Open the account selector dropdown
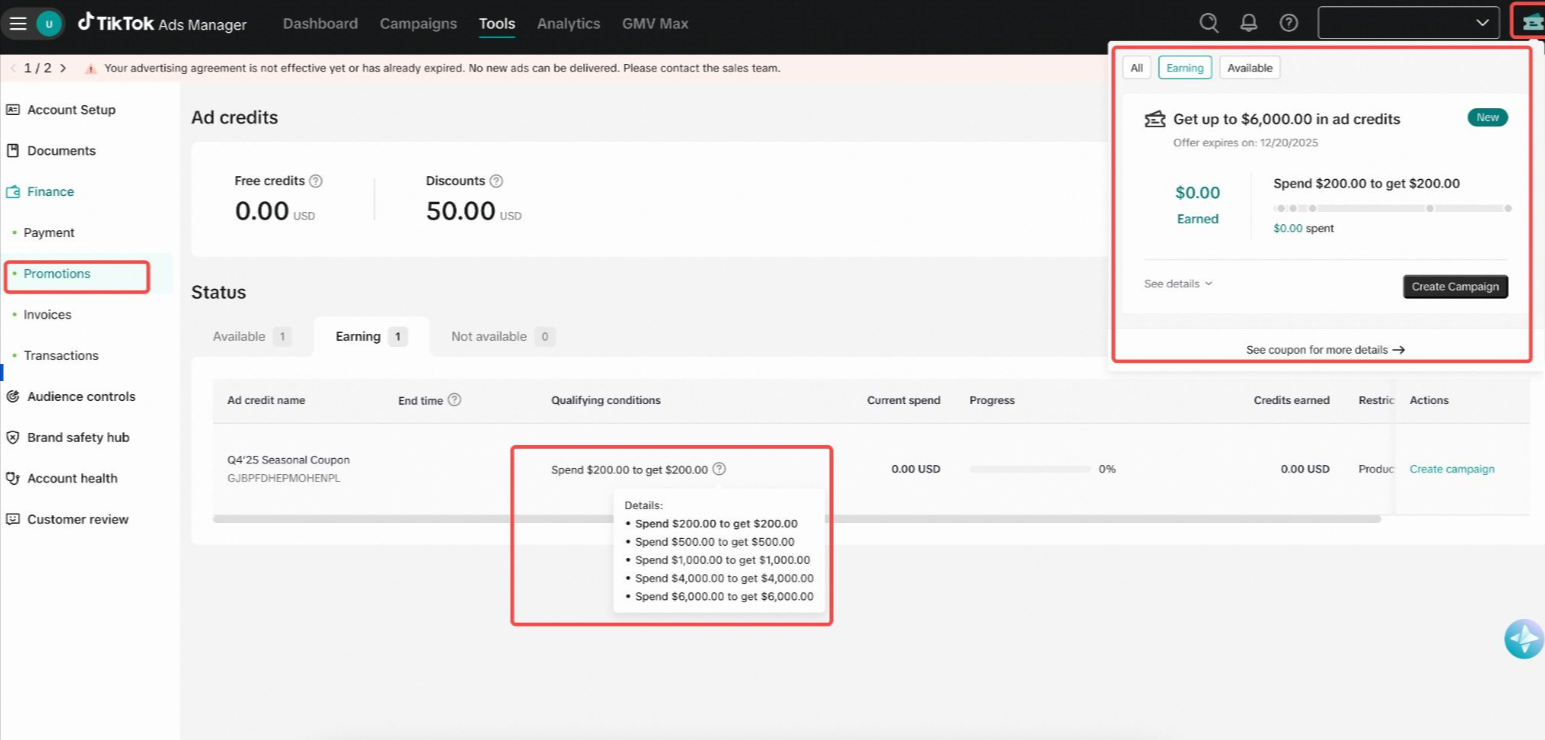Image resolution: width=1545 pixels, height=740 pixels. coord(1408,22)
